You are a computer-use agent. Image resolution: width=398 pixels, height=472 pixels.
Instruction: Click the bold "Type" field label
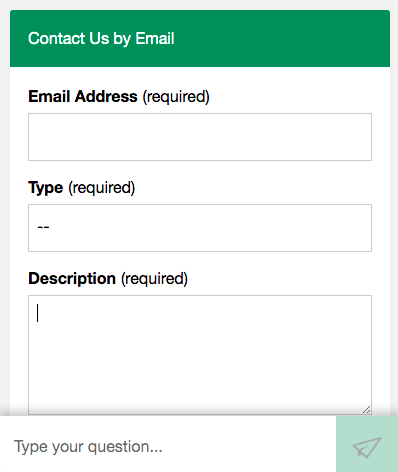pyautogui.click(x=46, y=188)
